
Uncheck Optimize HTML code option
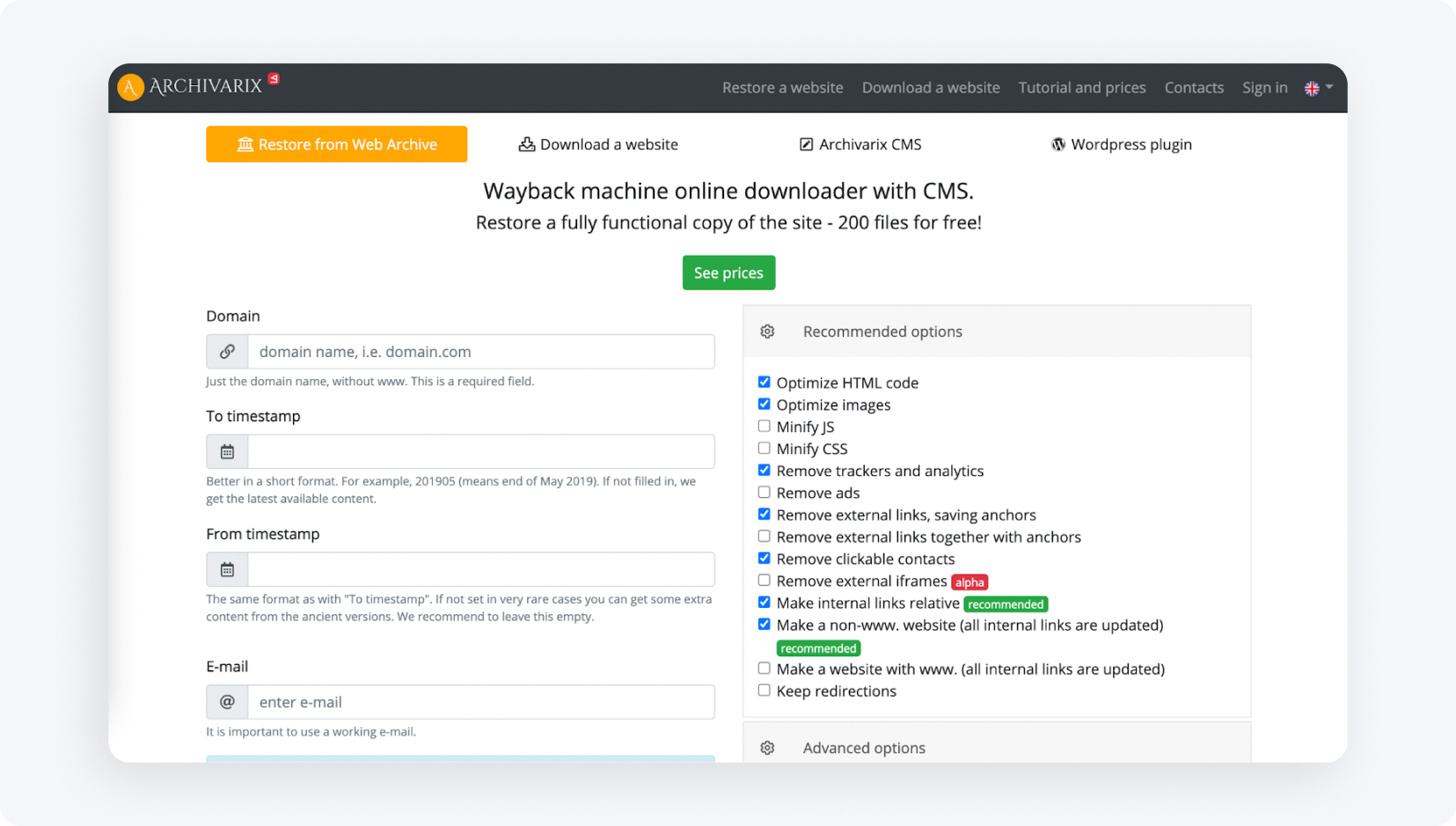click(764, 383)
